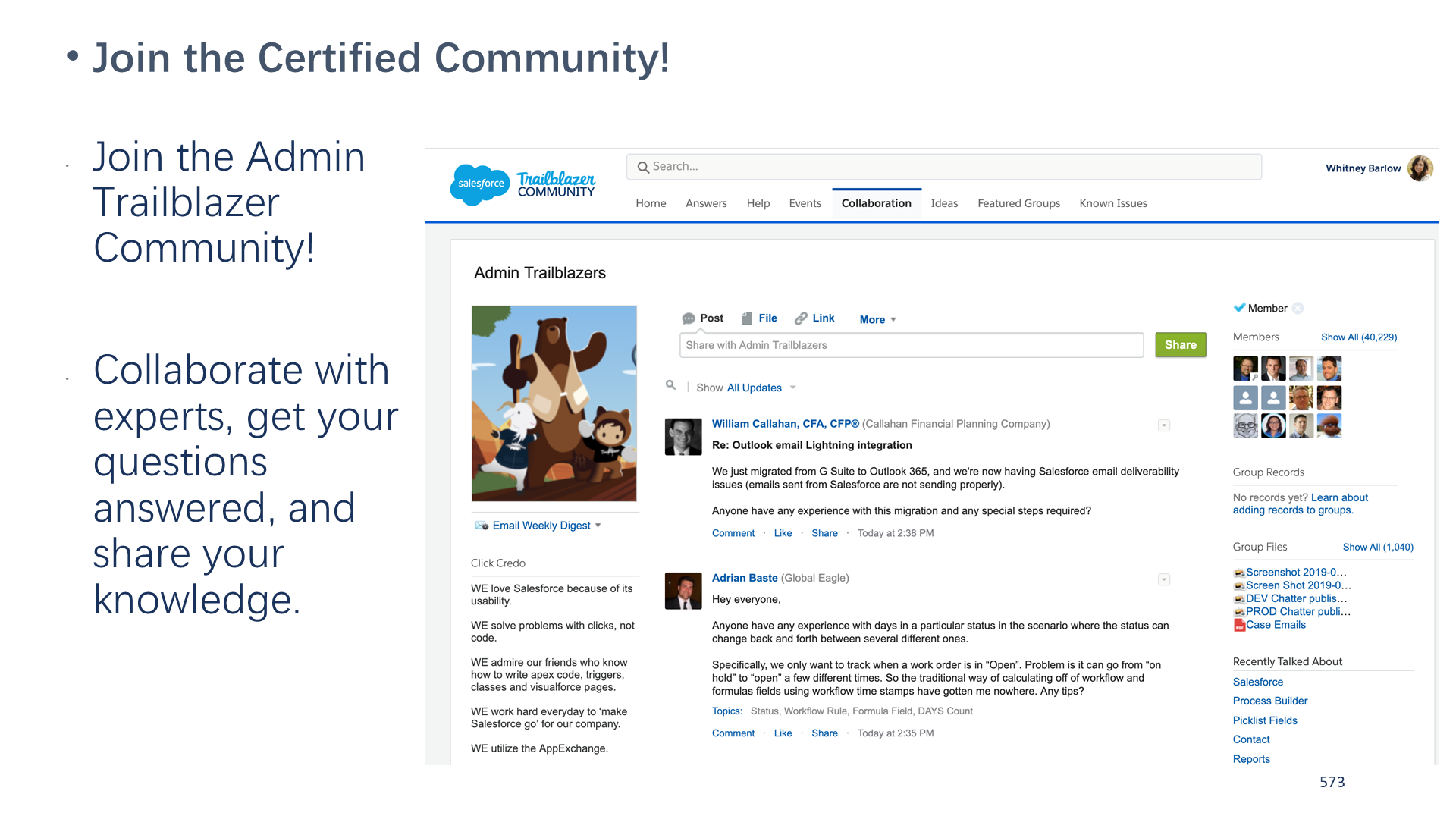Click the Link chain icon
This screenshot has width=1456, height=819.
801,318
